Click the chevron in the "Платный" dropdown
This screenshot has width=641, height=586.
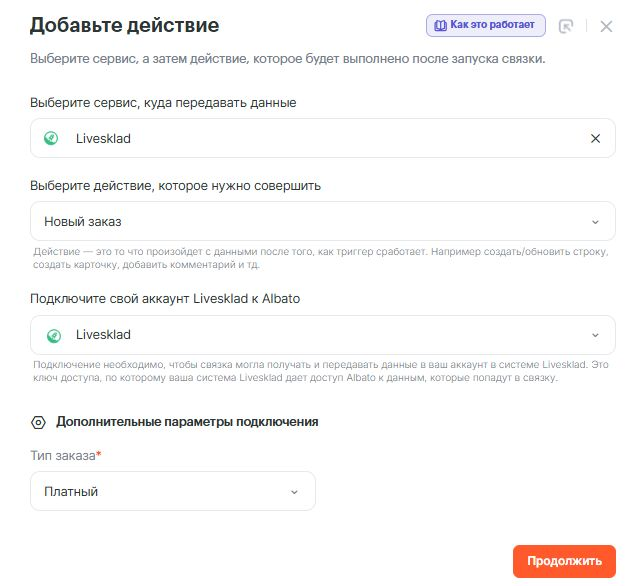pos(294,491)
